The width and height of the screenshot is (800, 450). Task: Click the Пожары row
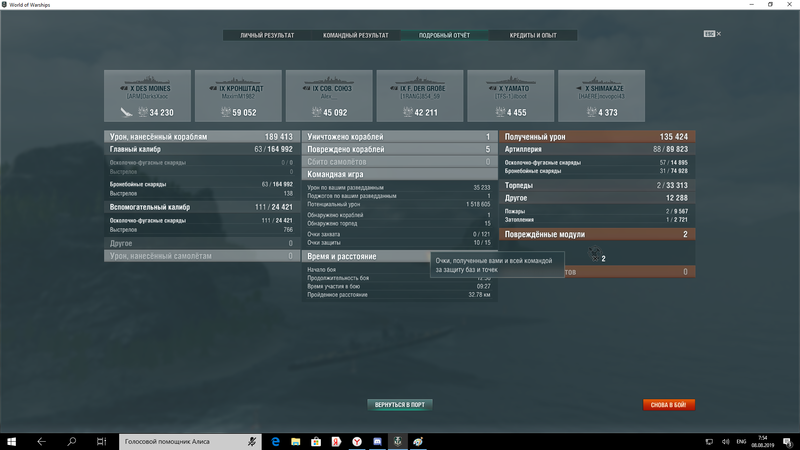(597, 211)
